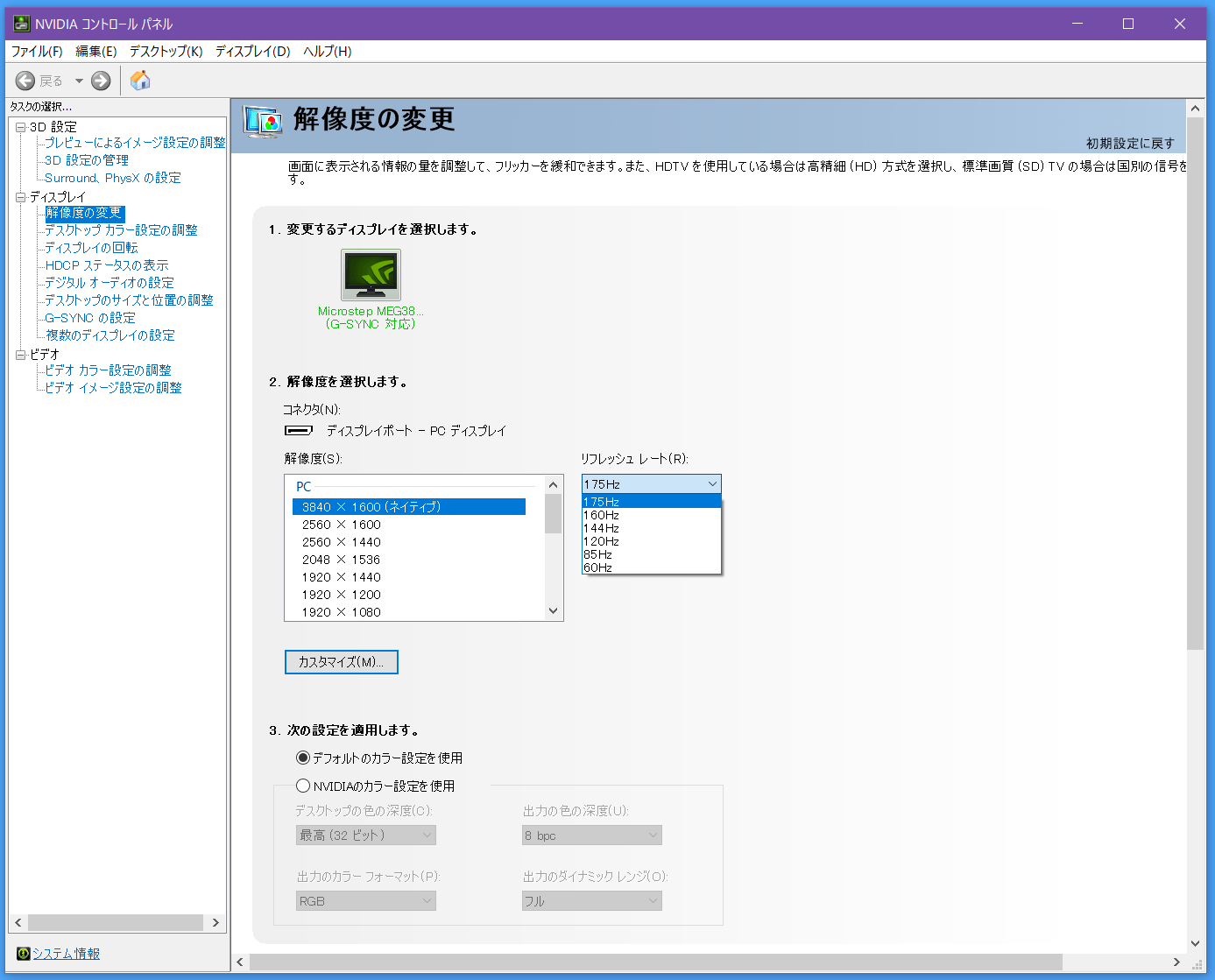Click main page vertical scroll down arrow
This screenshot has height=980, width=1215.
click(1196, 943)
